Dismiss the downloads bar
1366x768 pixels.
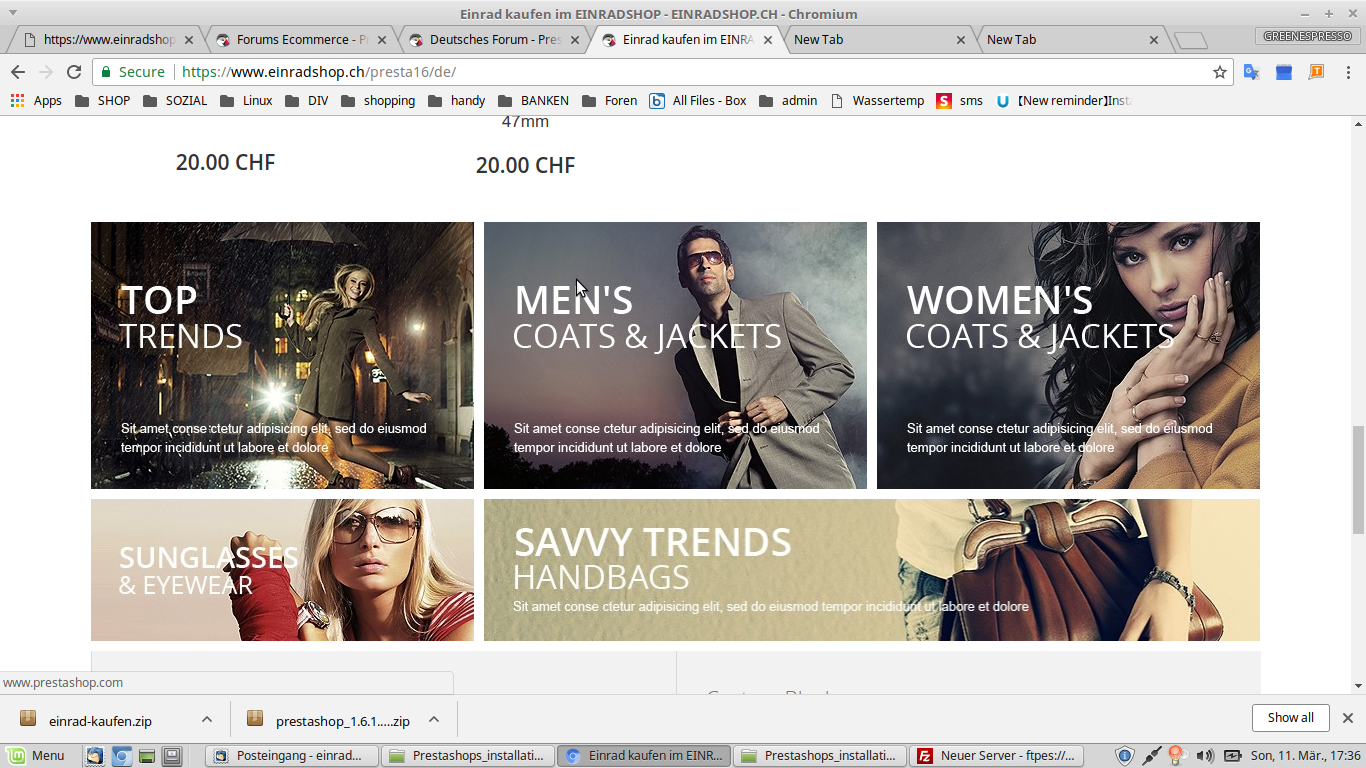point(1347,718)
